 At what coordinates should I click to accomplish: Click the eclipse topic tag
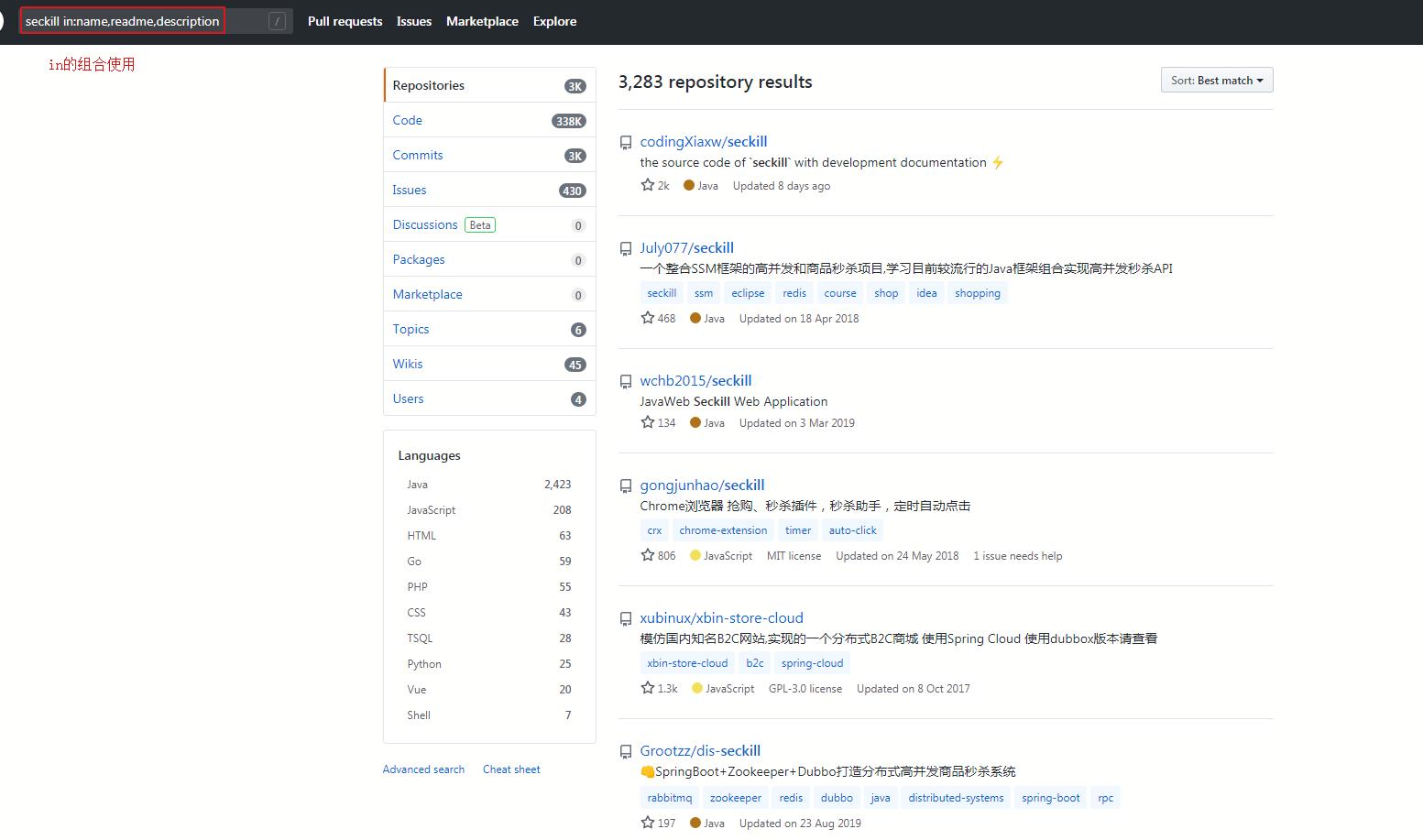click(x=748, y=293)
